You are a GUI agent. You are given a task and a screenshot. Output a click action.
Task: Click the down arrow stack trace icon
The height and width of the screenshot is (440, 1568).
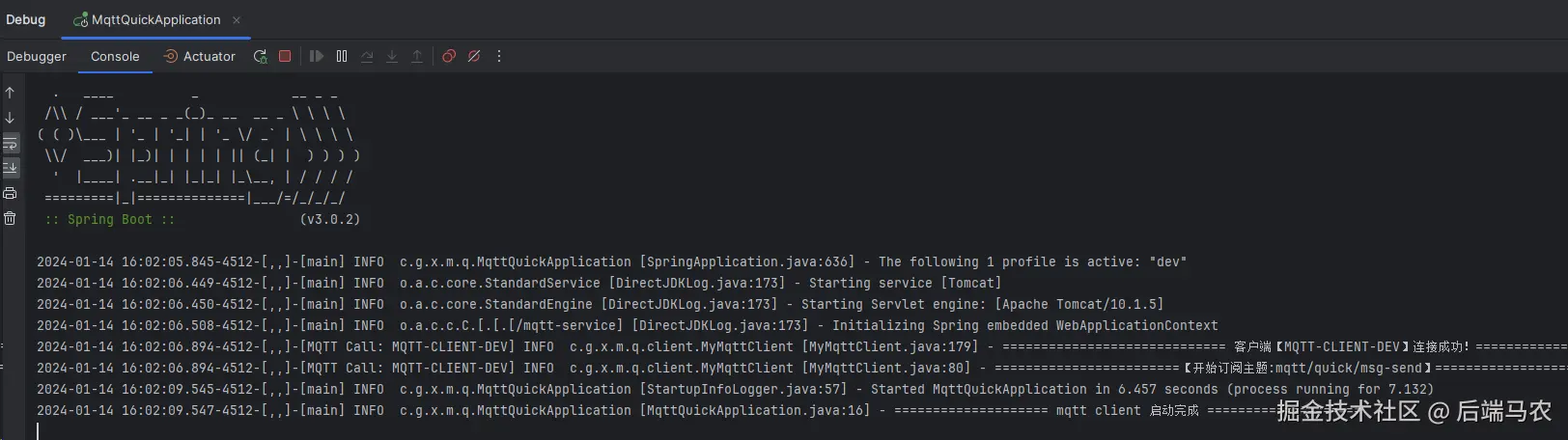pos(10,118)
